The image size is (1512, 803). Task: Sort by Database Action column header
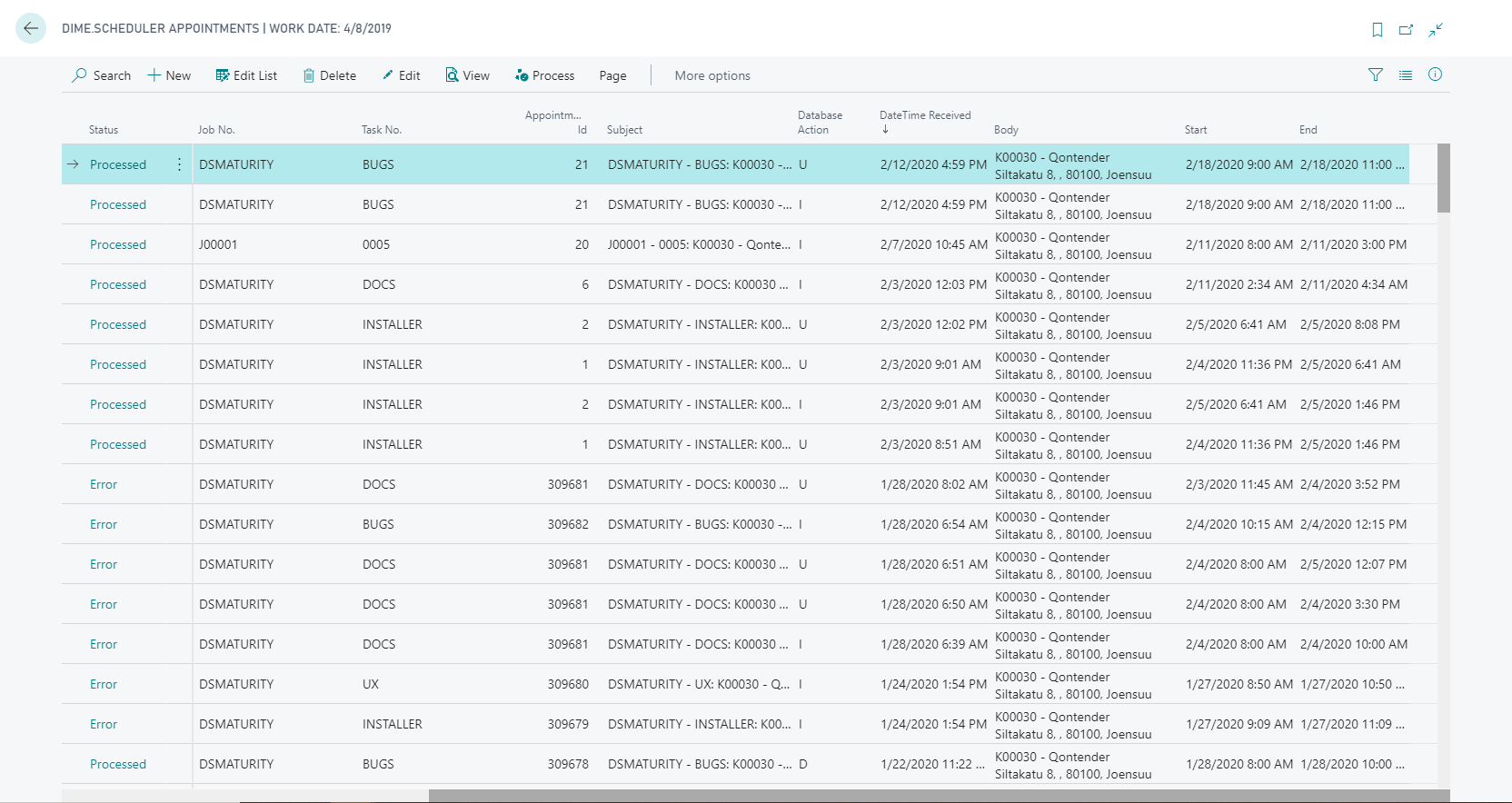(820, 123)
